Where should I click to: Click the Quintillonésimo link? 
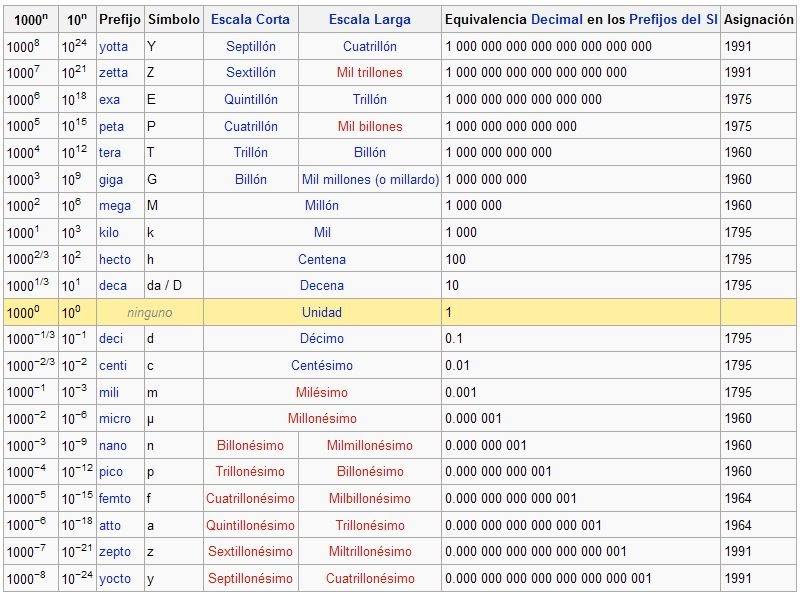250,526
